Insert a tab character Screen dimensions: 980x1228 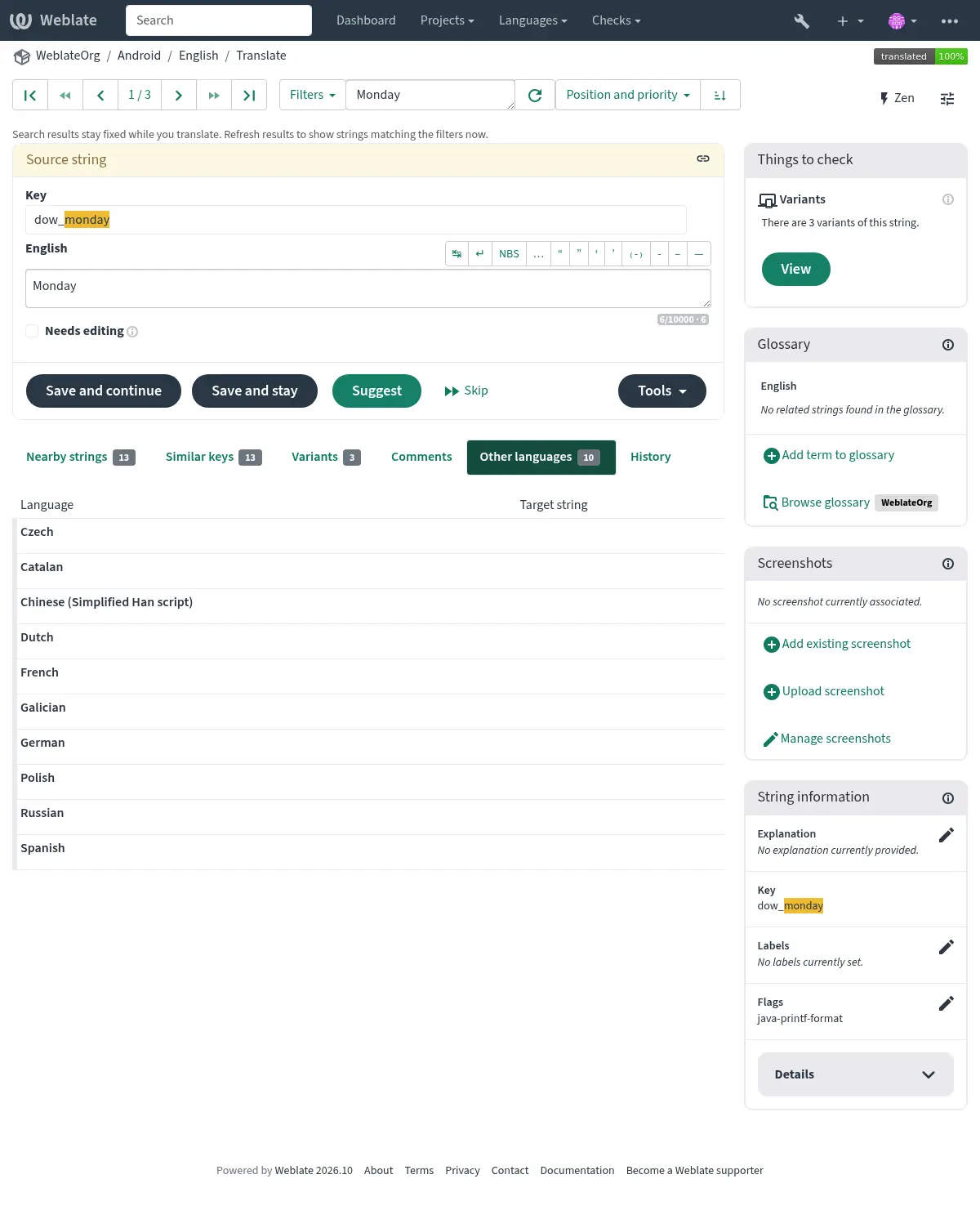pos(457,254)
